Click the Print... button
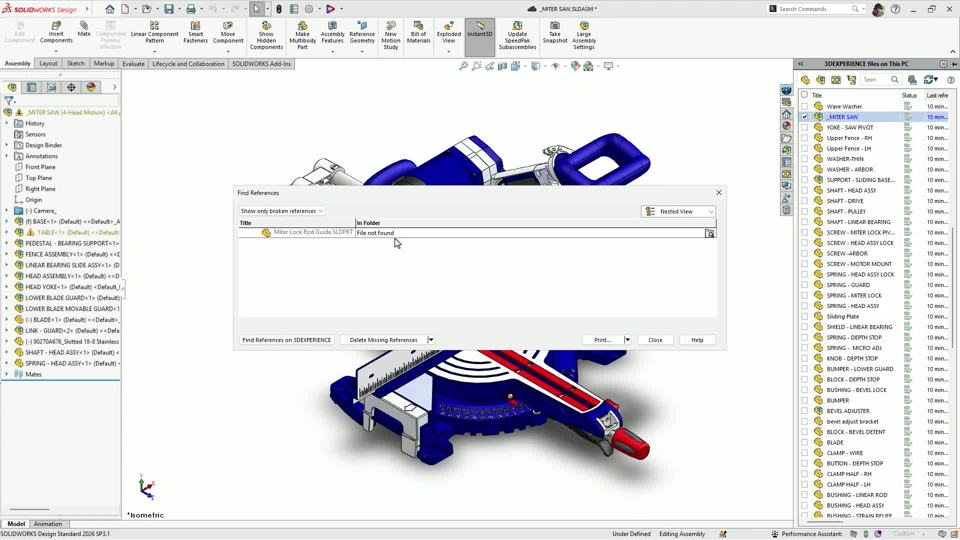The width and height of the screenshot is (960, 540). coord(602,340)
